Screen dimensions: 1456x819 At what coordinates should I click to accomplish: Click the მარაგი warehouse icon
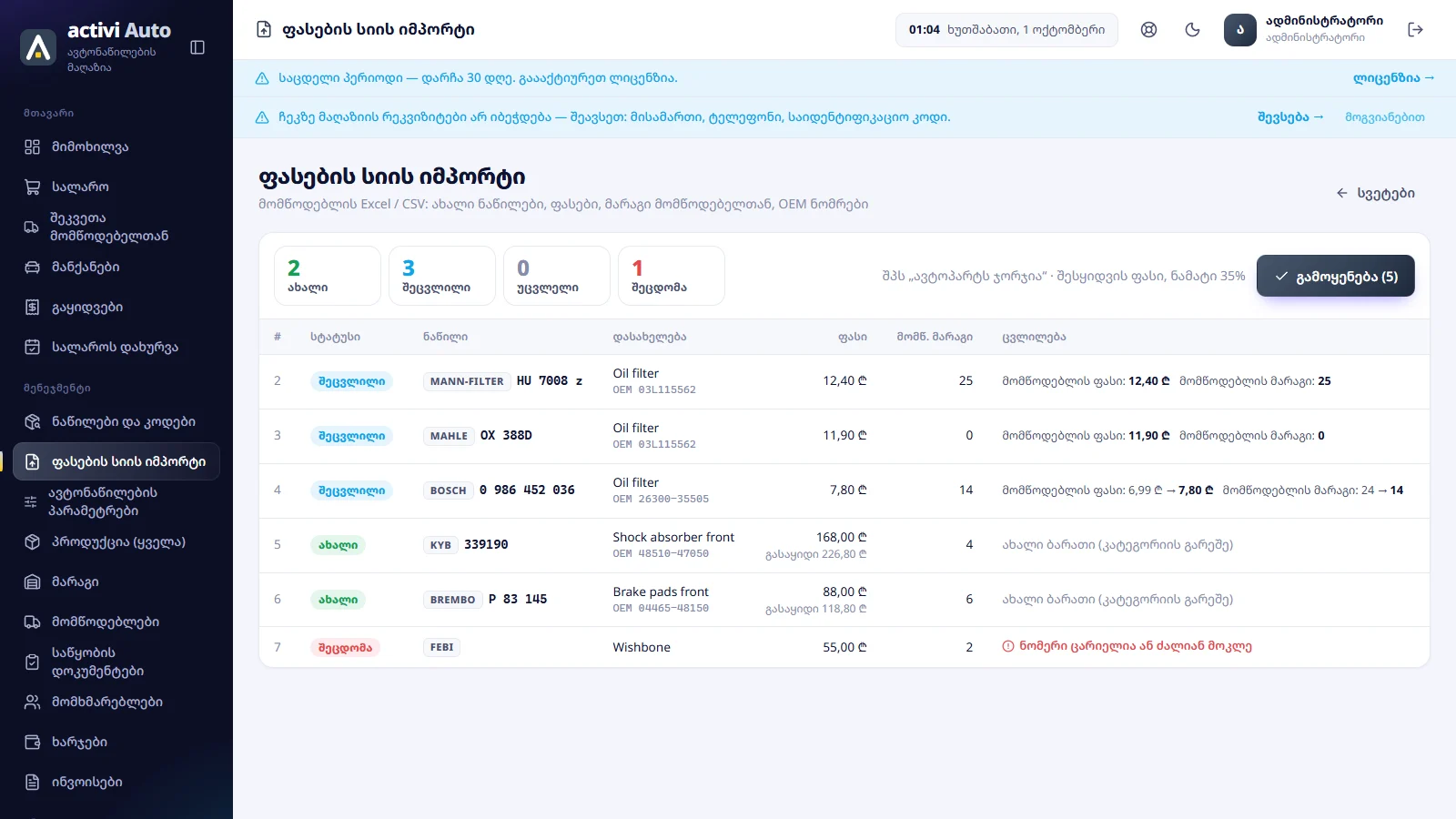[x=33, y=582]
